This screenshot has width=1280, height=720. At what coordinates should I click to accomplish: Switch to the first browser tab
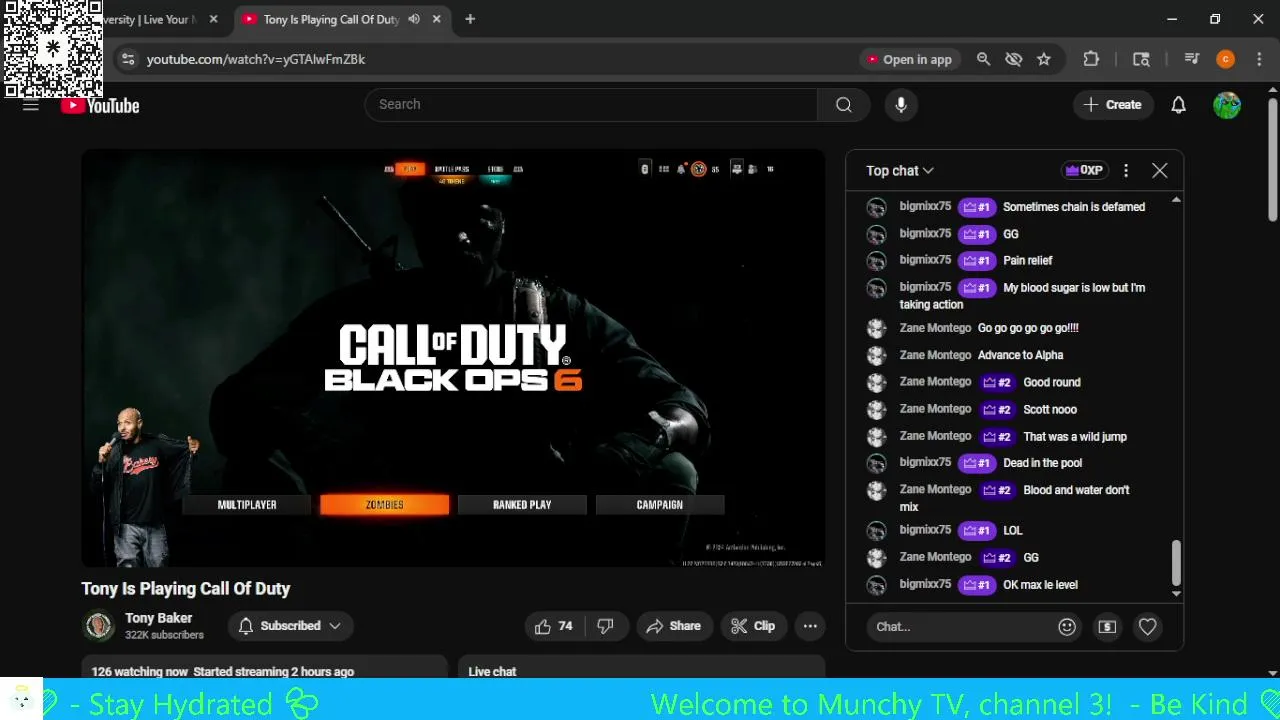(158, 19)
